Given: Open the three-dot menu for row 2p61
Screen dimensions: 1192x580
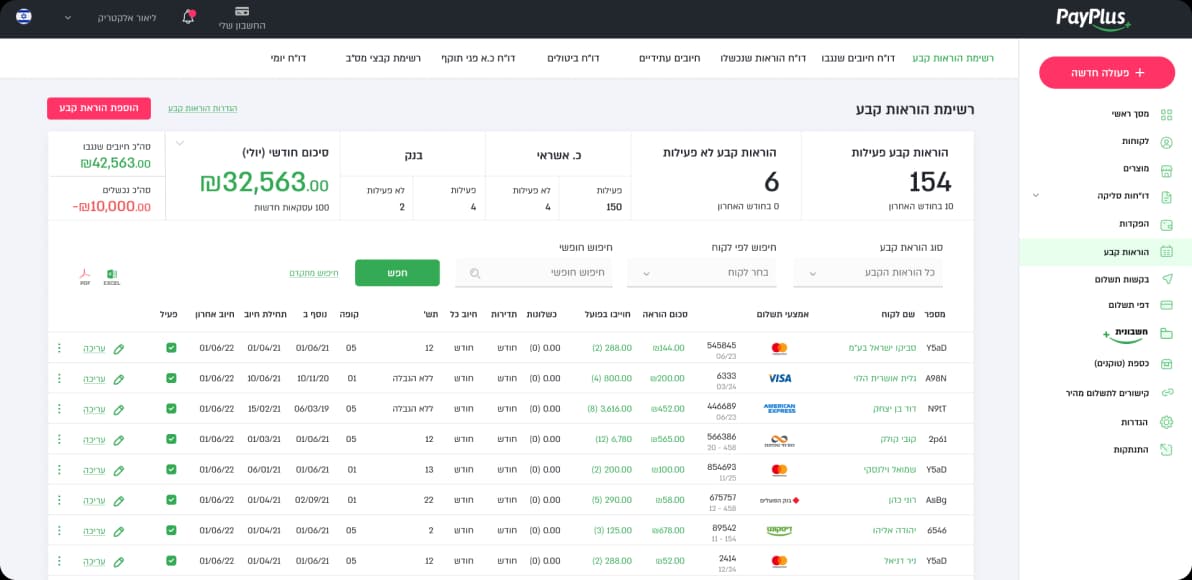Looking at the screenshot, I should point(59,439).
